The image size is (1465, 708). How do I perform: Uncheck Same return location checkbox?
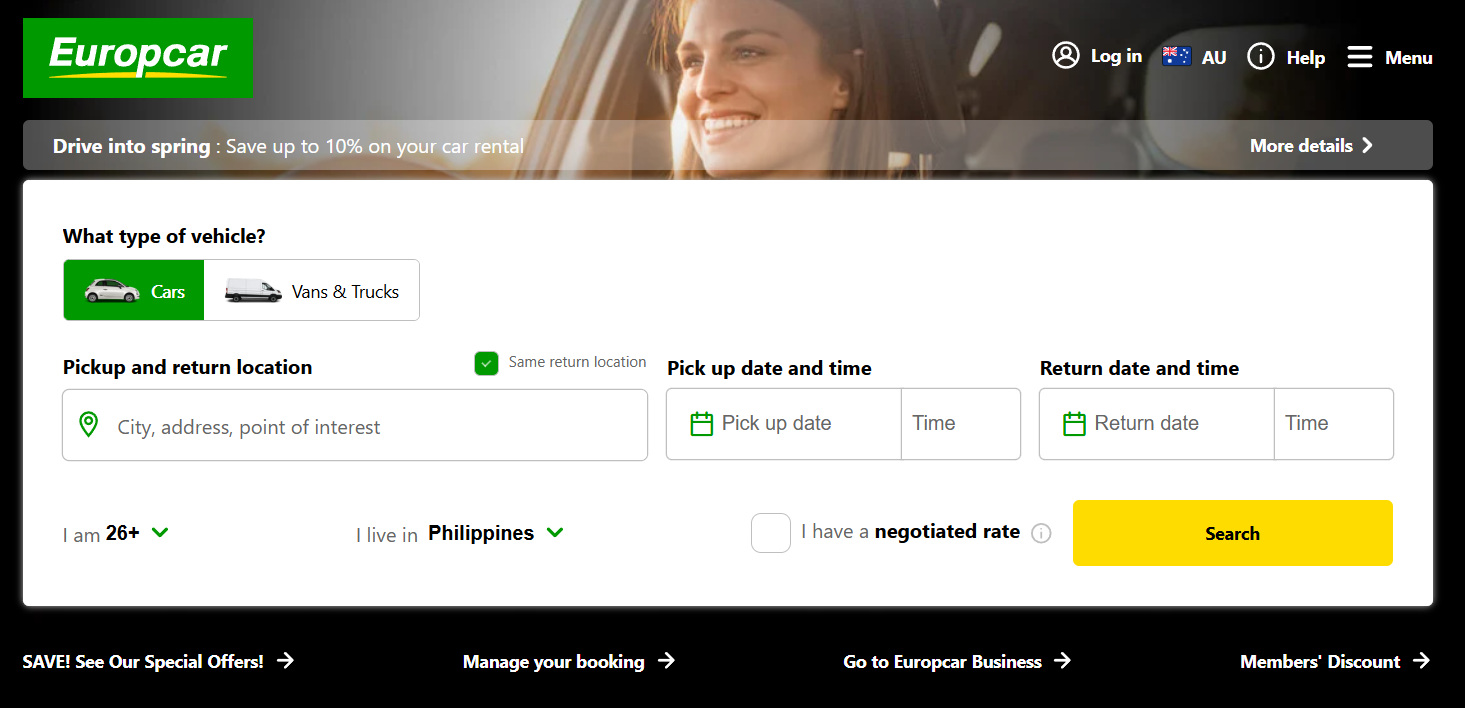(486, 363)
